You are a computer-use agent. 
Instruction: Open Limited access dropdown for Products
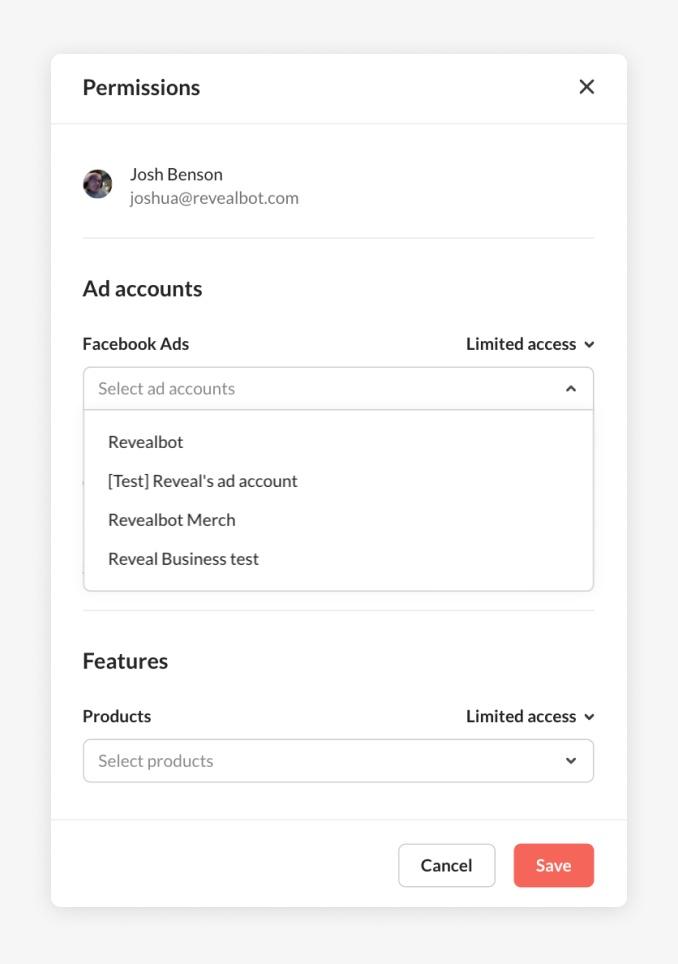521,717
